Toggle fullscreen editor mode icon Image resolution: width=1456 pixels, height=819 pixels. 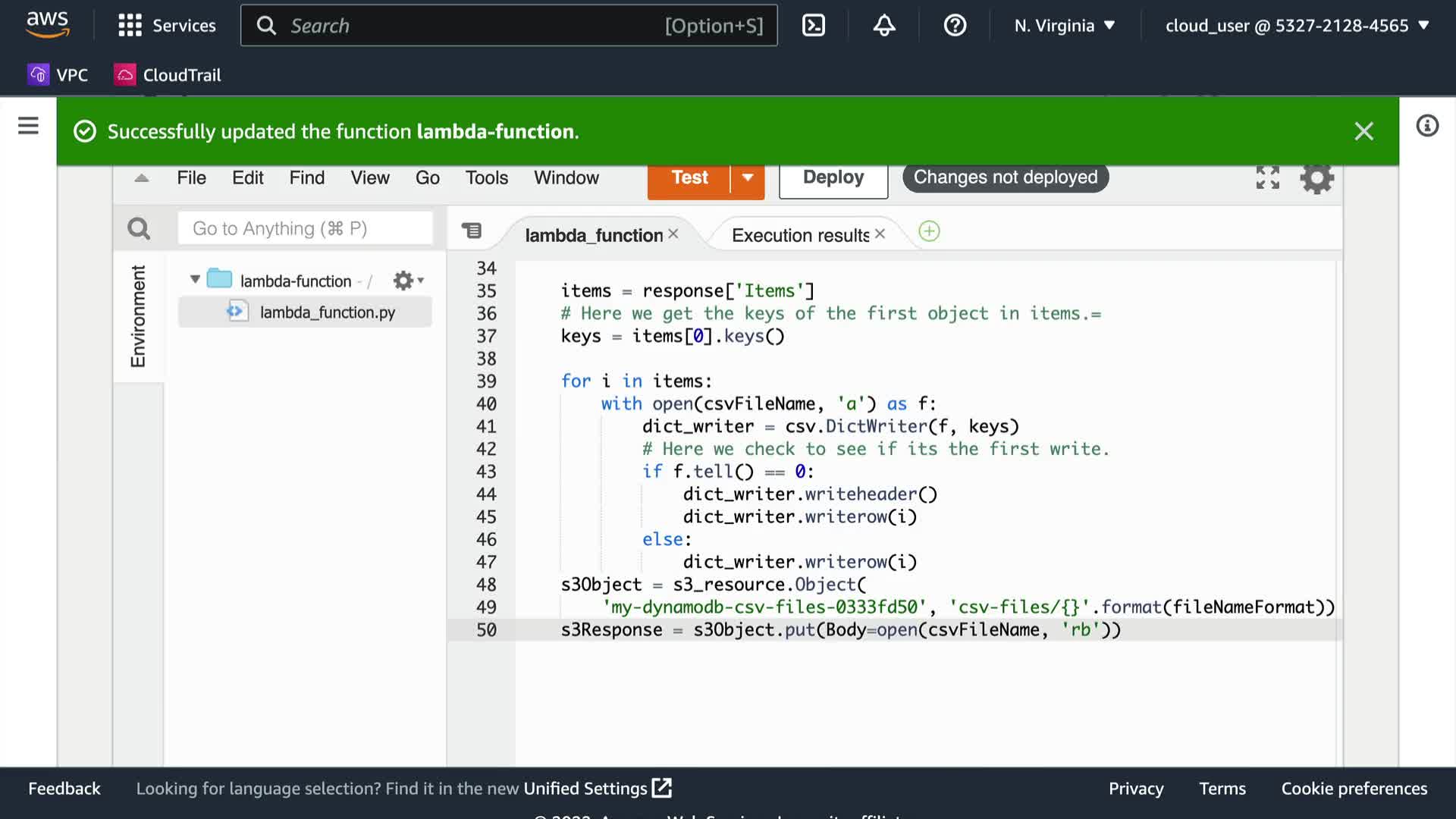[x=1267, y=177]
